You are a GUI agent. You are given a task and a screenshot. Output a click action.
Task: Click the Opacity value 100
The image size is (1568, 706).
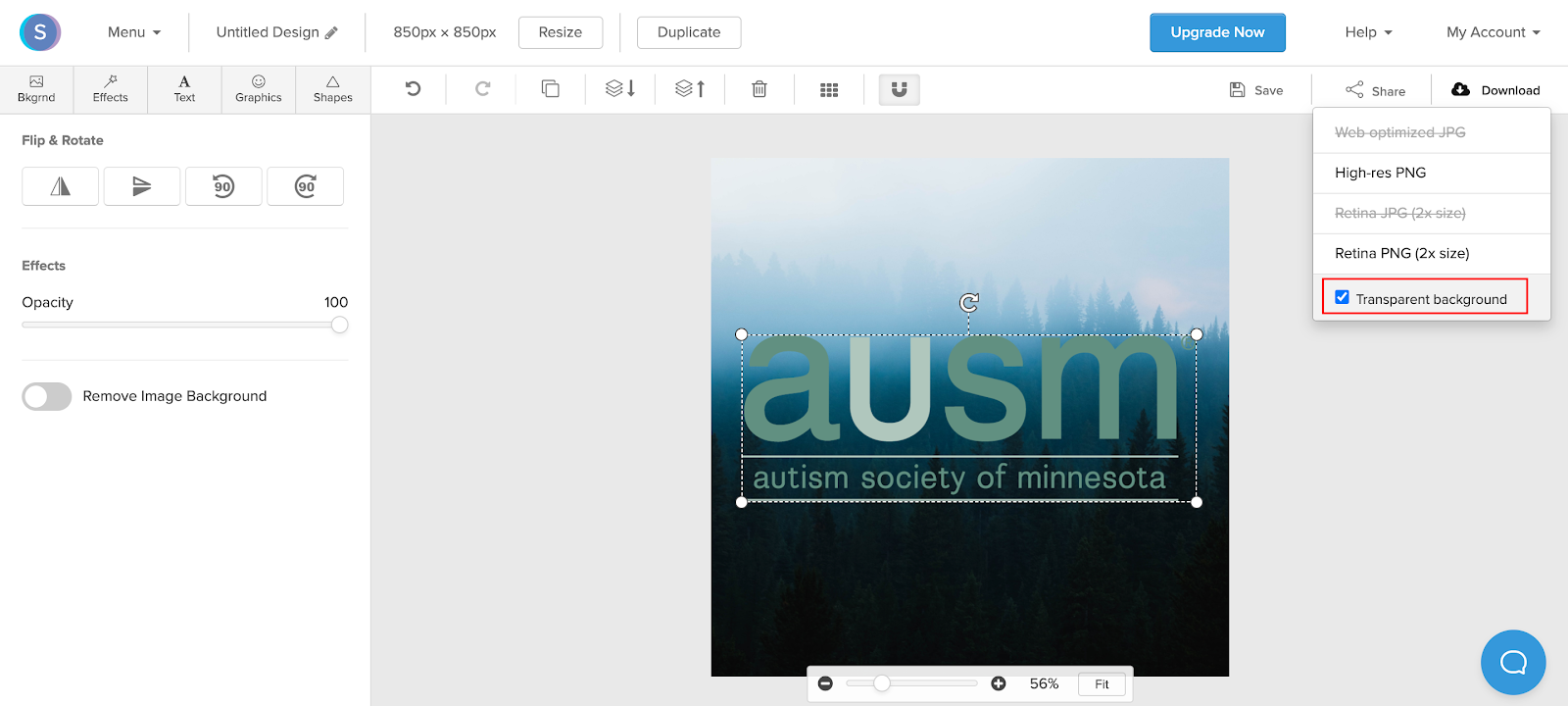336,302
